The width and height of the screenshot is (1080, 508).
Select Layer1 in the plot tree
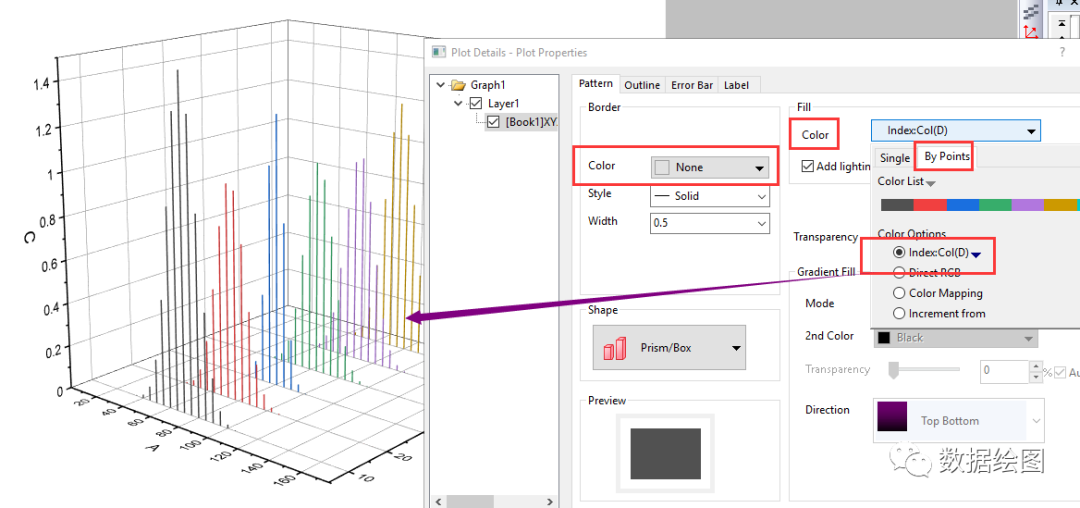coord(503,103)
